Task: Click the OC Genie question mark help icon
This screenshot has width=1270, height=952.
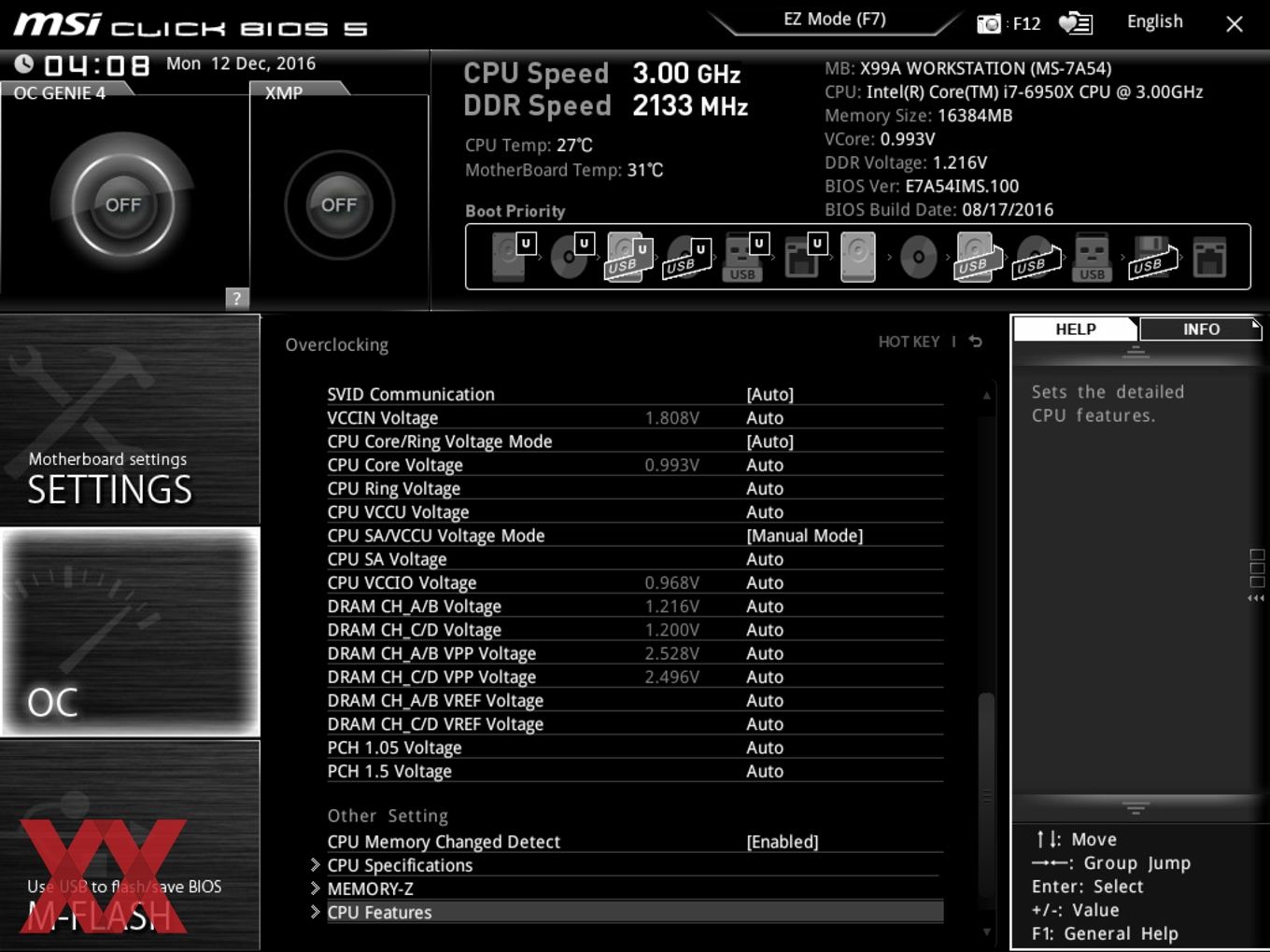Action: pyautogui.click(x=236, y=298)
